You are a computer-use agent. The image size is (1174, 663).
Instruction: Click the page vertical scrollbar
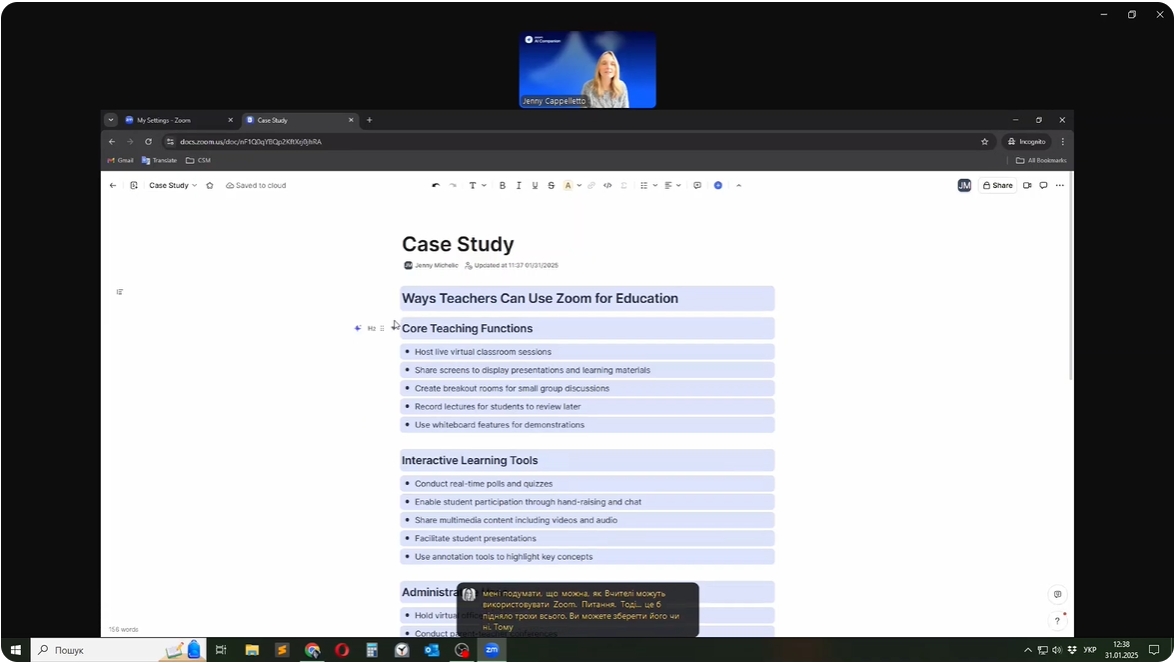pos(1071,277)
